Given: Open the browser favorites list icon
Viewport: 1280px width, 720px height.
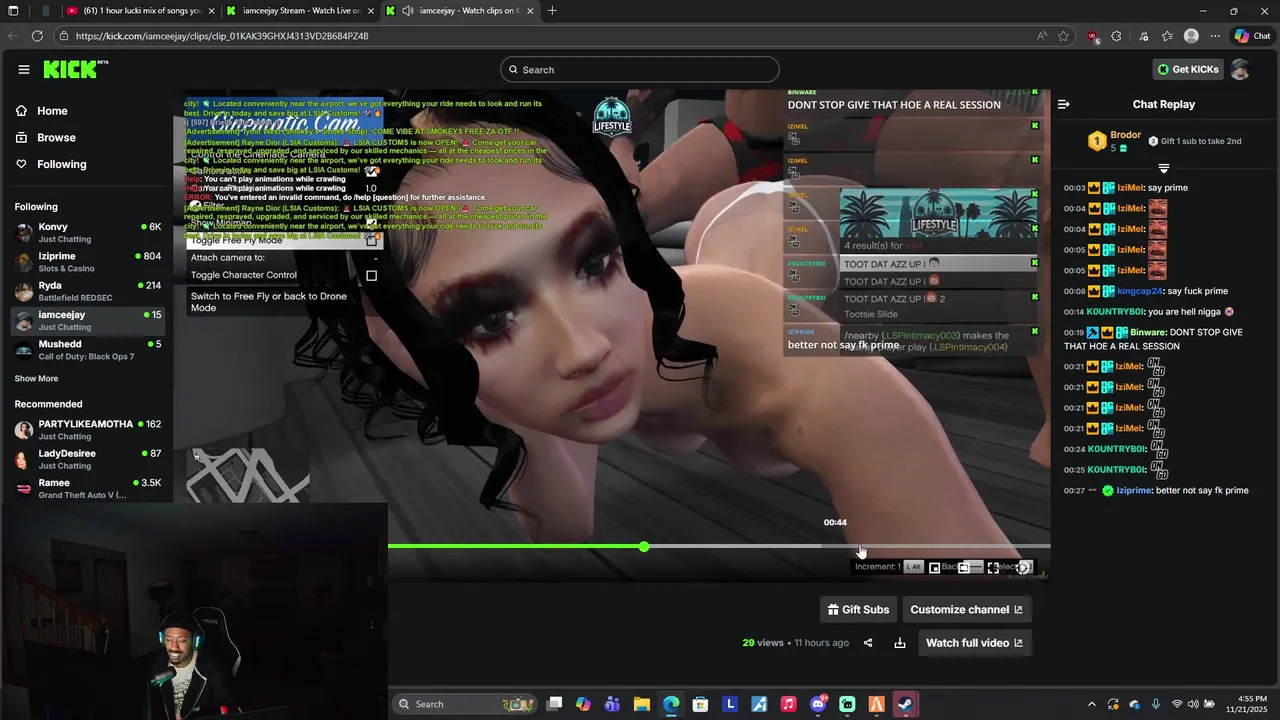Looking at the screenshot, I should point(1167,36).
